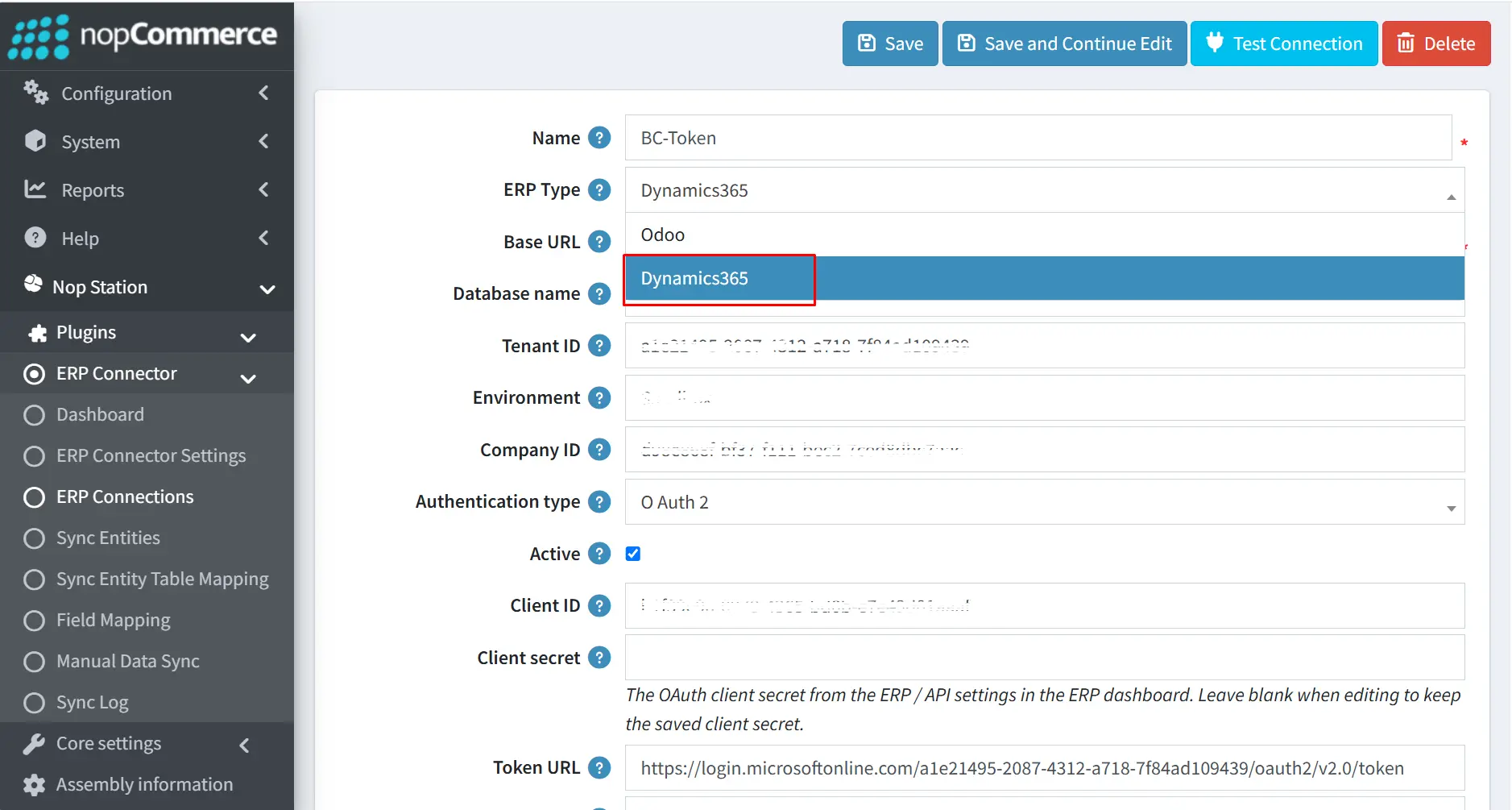Click the Nop Station sidebar icon
This screenshot has height=810, width=1512.
33,285
